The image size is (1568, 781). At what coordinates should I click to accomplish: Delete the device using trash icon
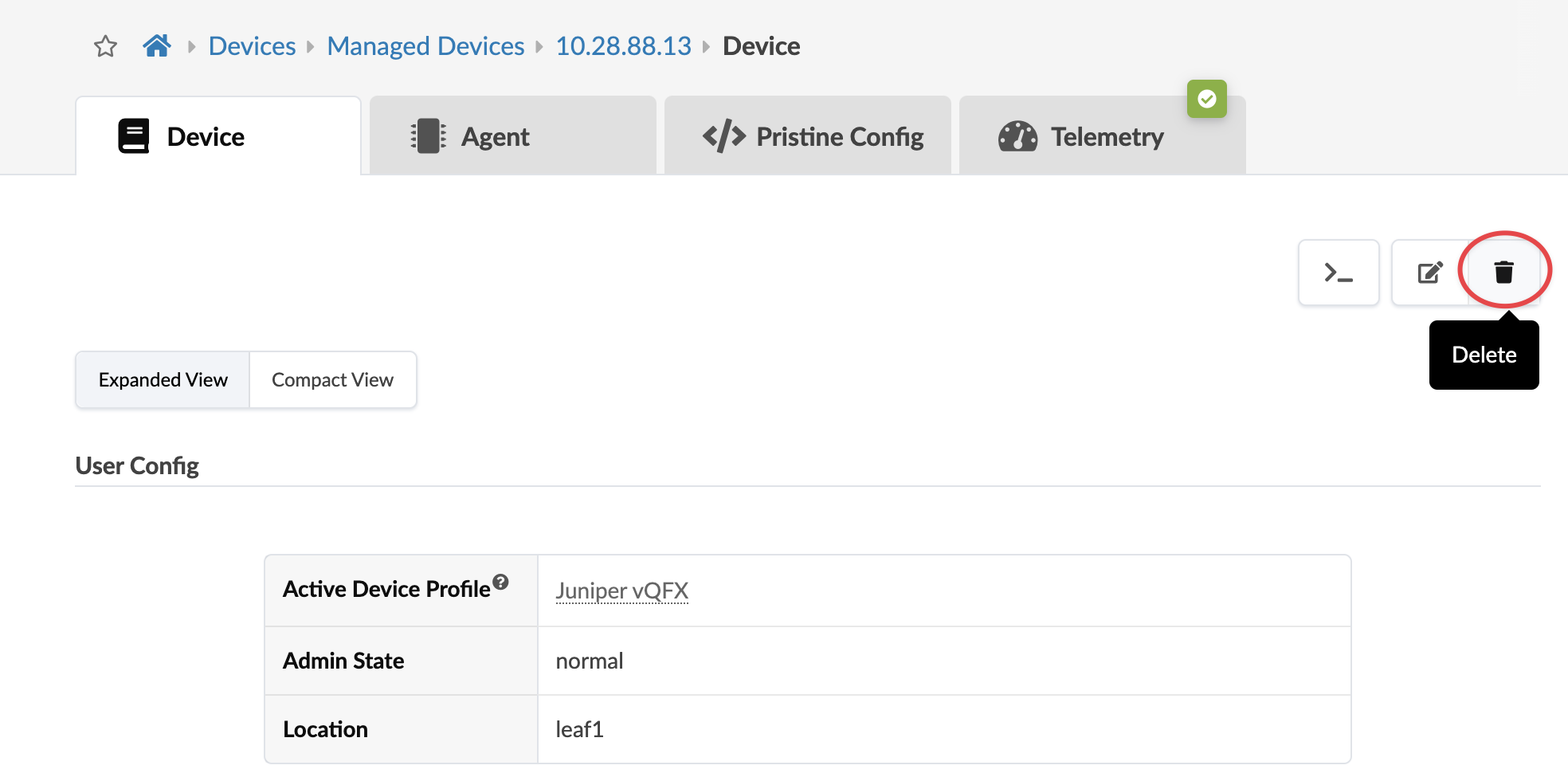pyautogui.click(x=1503, y=273)
